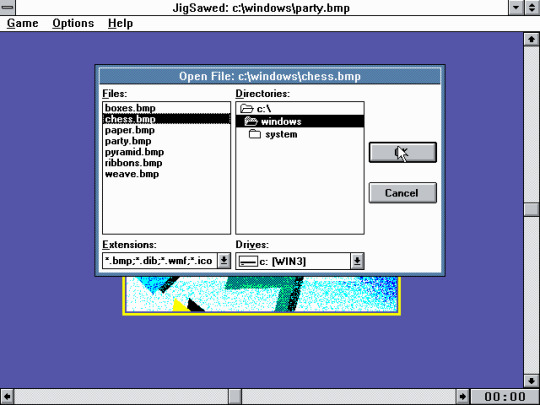
Task: Select the c:\ root directory folder
Action: pos(300,108)
